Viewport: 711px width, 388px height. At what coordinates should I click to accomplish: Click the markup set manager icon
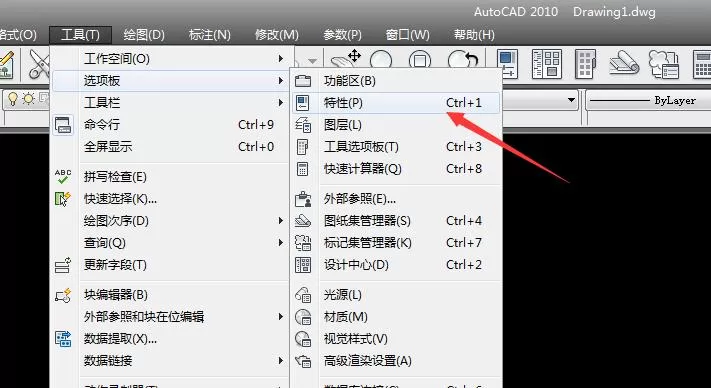point(303,243)
